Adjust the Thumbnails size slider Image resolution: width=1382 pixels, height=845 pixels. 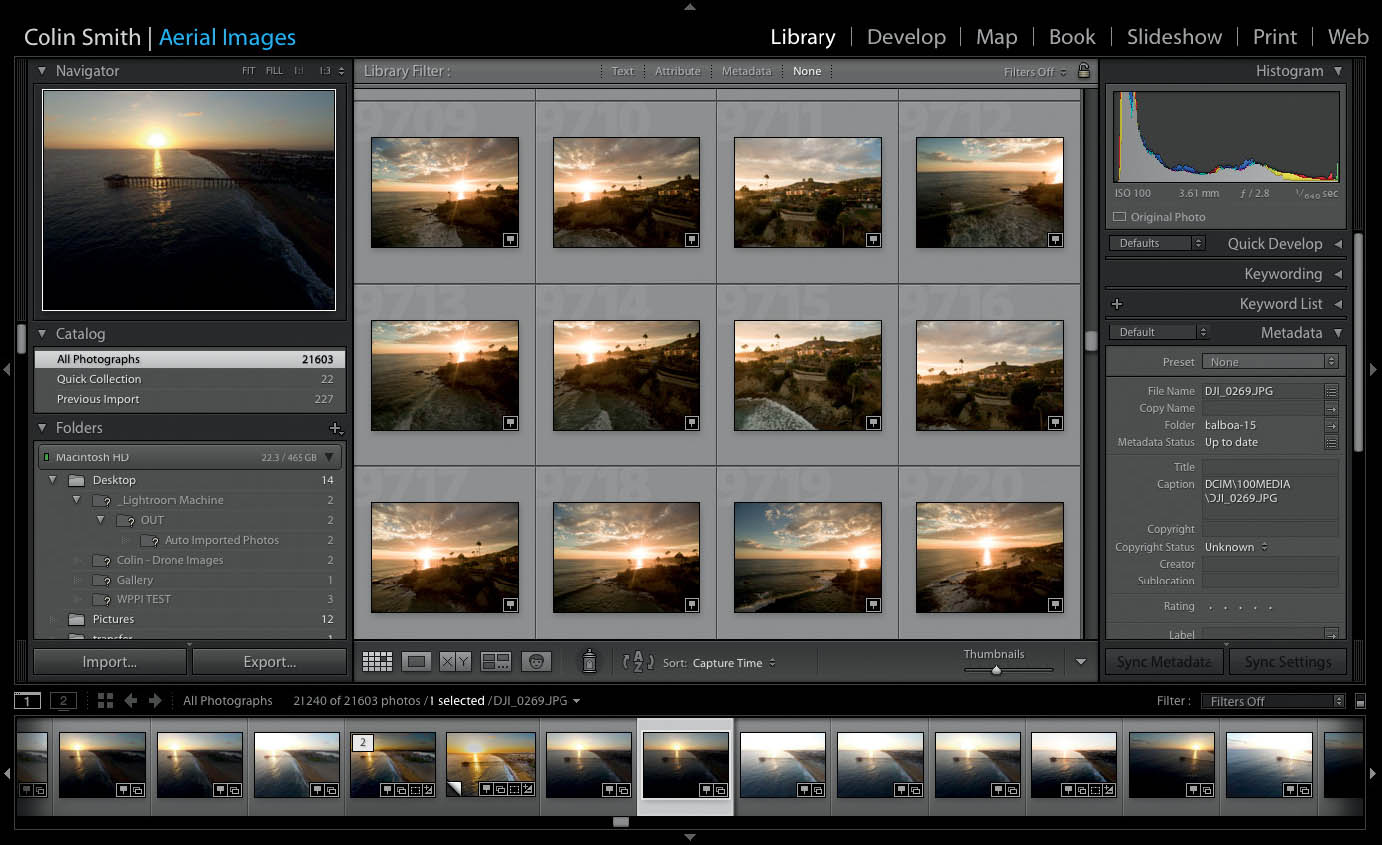point(996,670)
